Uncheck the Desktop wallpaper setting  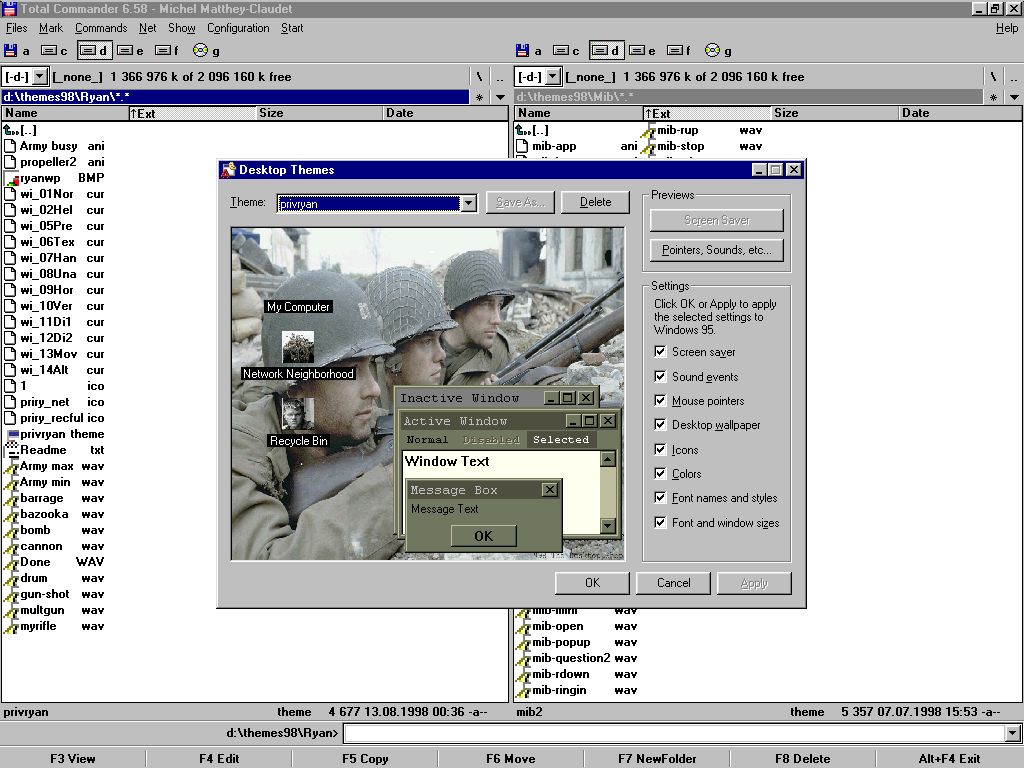click(660, 425)
